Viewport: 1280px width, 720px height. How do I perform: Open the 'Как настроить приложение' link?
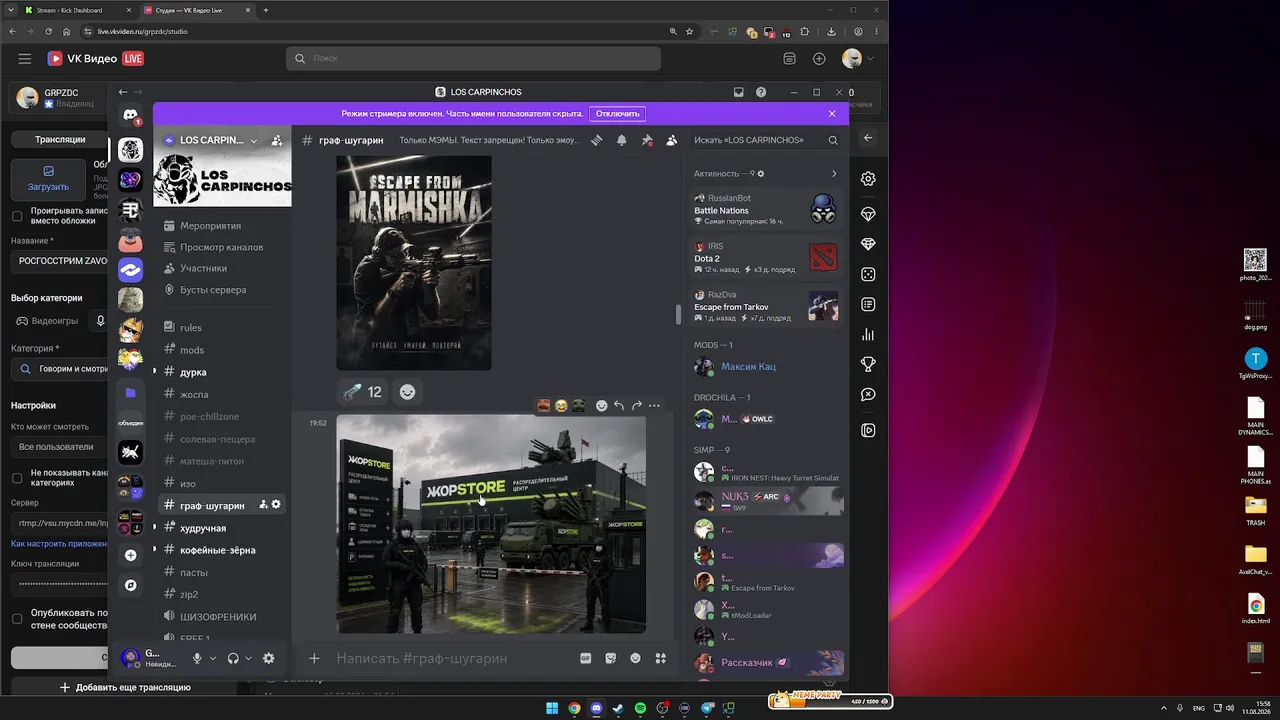(x=59, y=544)
